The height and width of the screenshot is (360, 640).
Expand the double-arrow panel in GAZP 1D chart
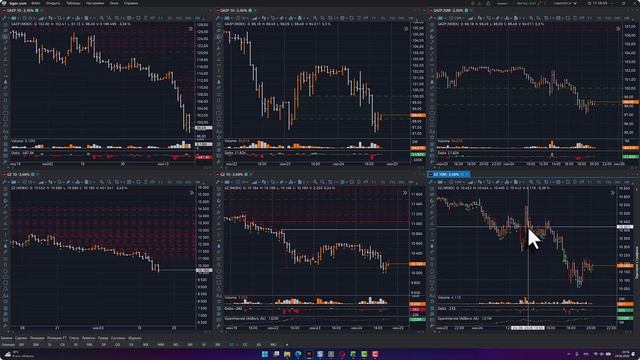[x=191, y=29]
